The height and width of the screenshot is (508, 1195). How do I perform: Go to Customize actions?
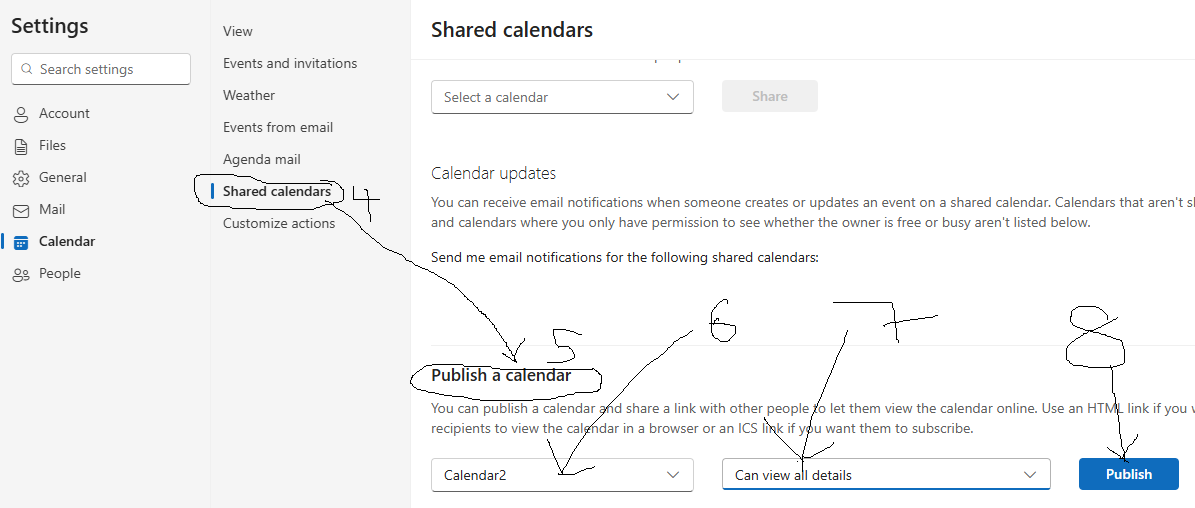279,223
